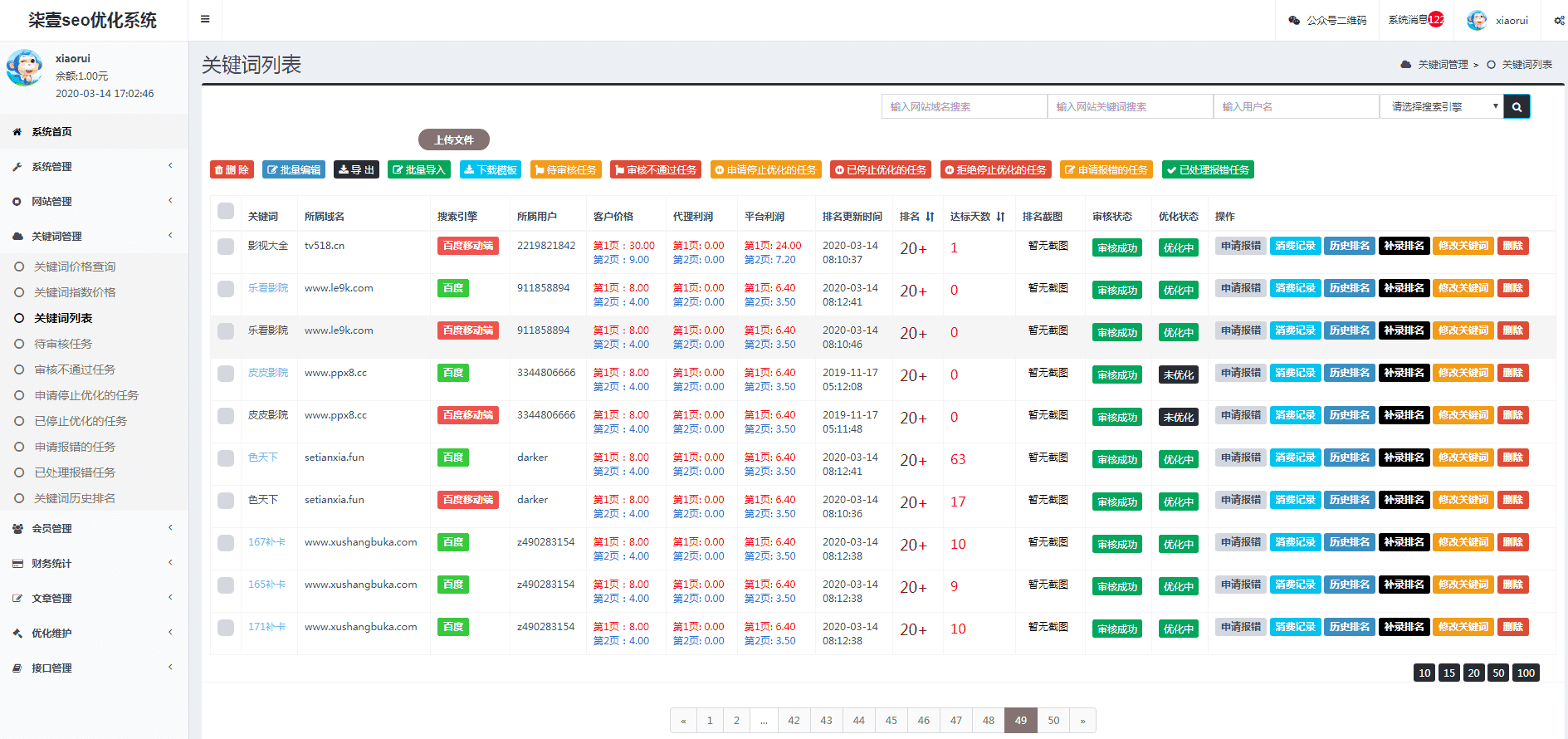This screenshot has width=1568, height=739.
Task: Open the 请选择搜索引擎 dropdown
Action: (1442, 106)
